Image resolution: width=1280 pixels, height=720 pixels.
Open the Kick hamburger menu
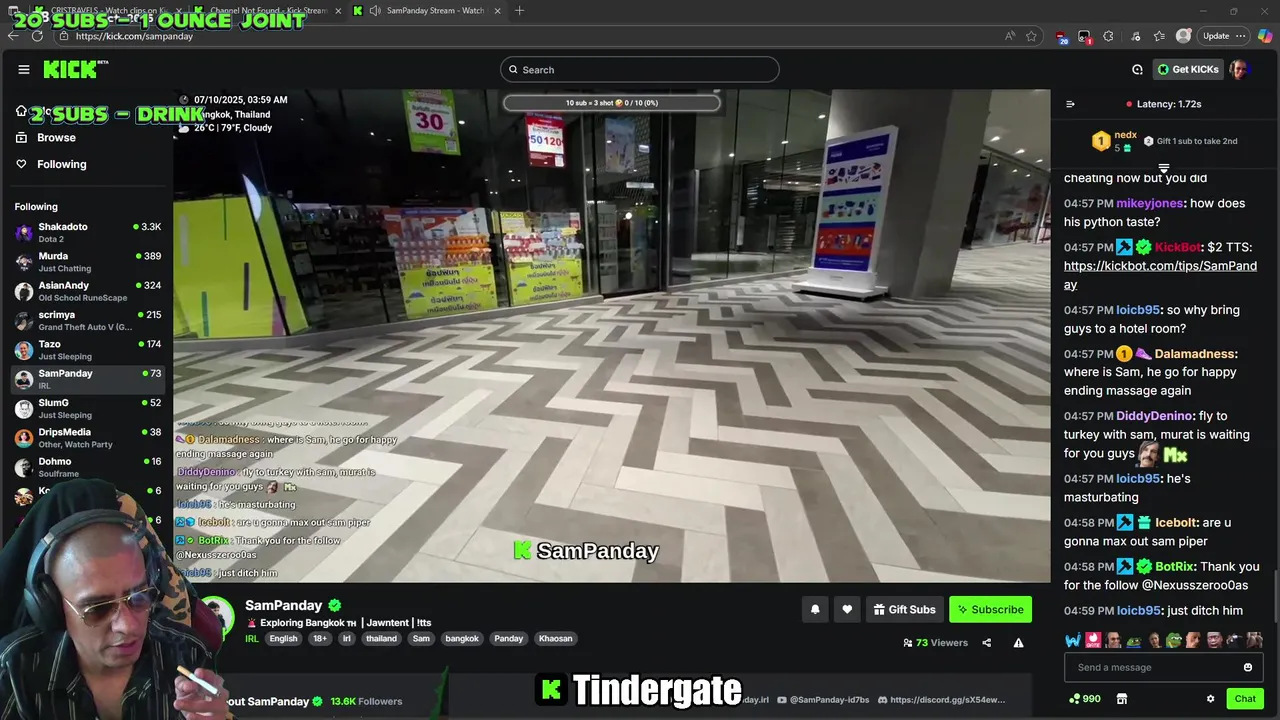pyautogui.click(x=23, y=69)
